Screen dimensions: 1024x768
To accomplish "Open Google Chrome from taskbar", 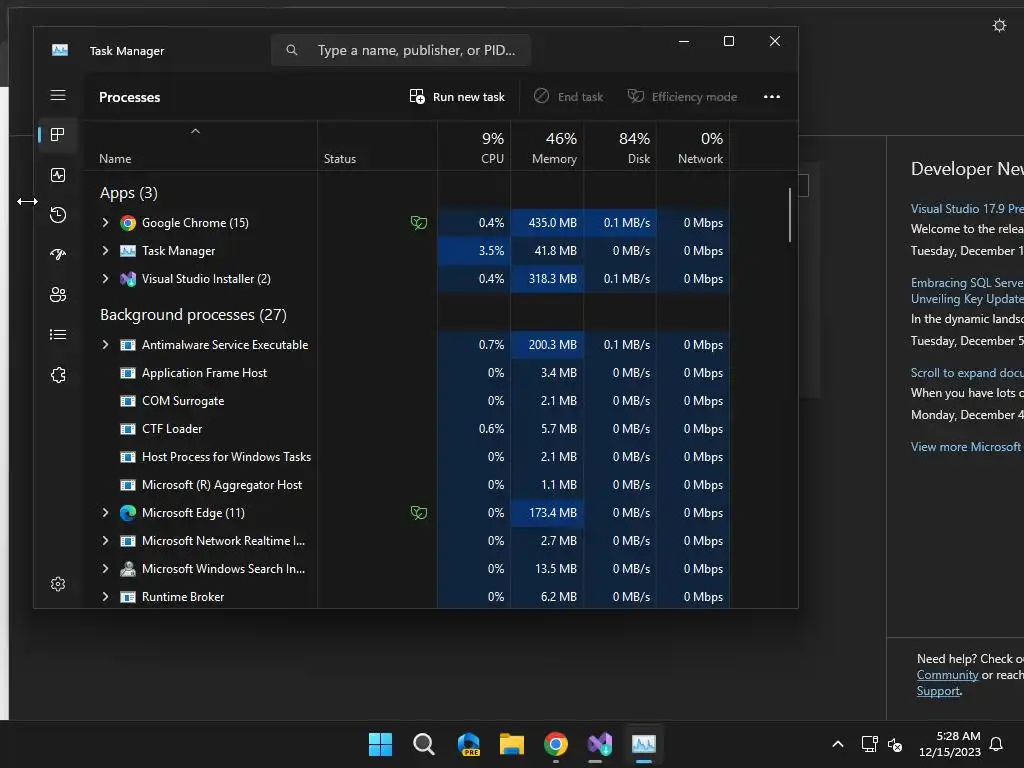I will 556,744.
